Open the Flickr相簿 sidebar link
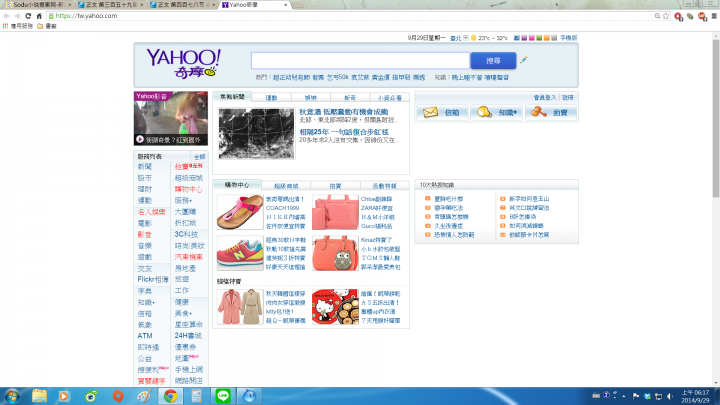 (x=152, y=279)
